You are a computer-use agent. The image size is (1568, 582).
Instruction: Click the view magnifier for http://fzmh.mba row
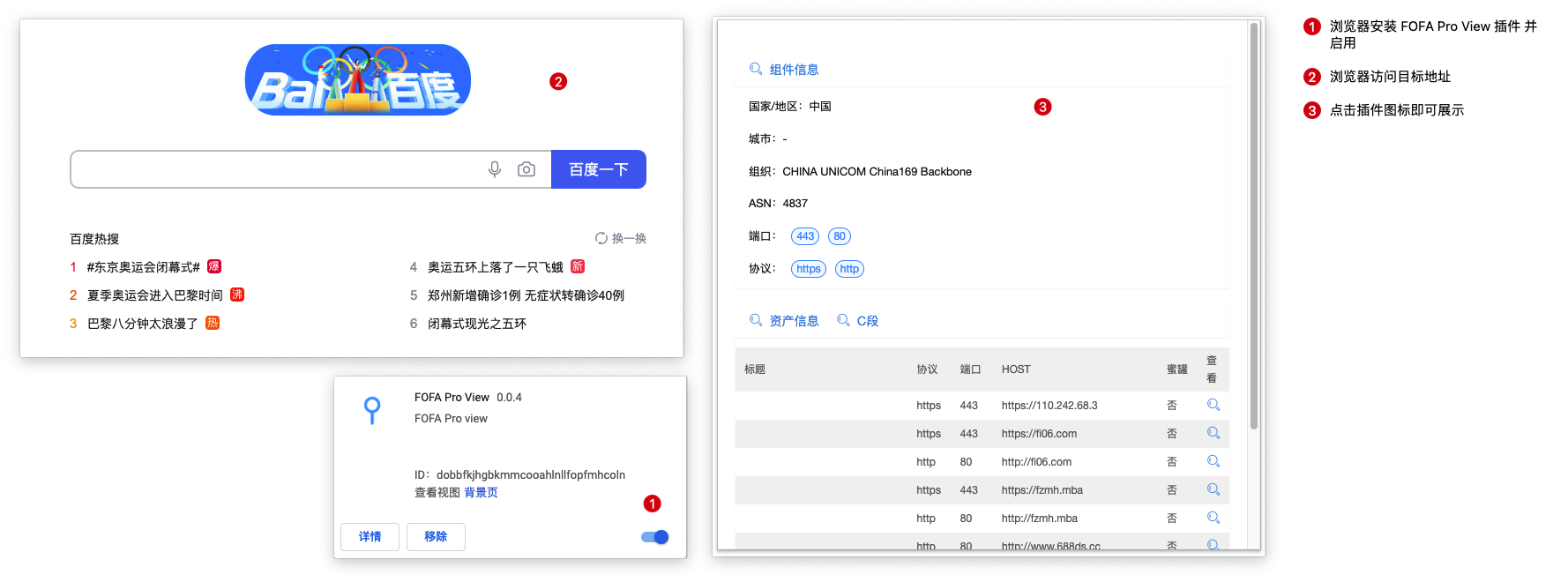(x=1213, y=518)
